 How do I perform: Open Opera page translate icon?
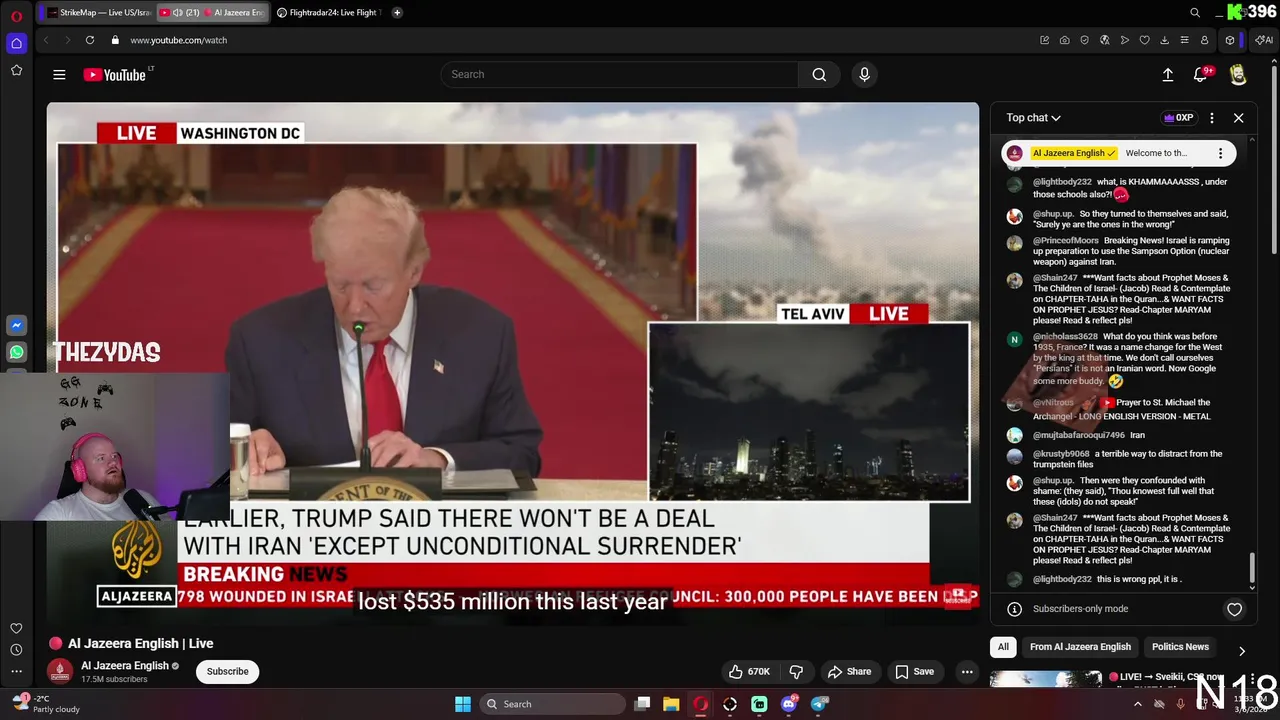[x=1104, y=40]
